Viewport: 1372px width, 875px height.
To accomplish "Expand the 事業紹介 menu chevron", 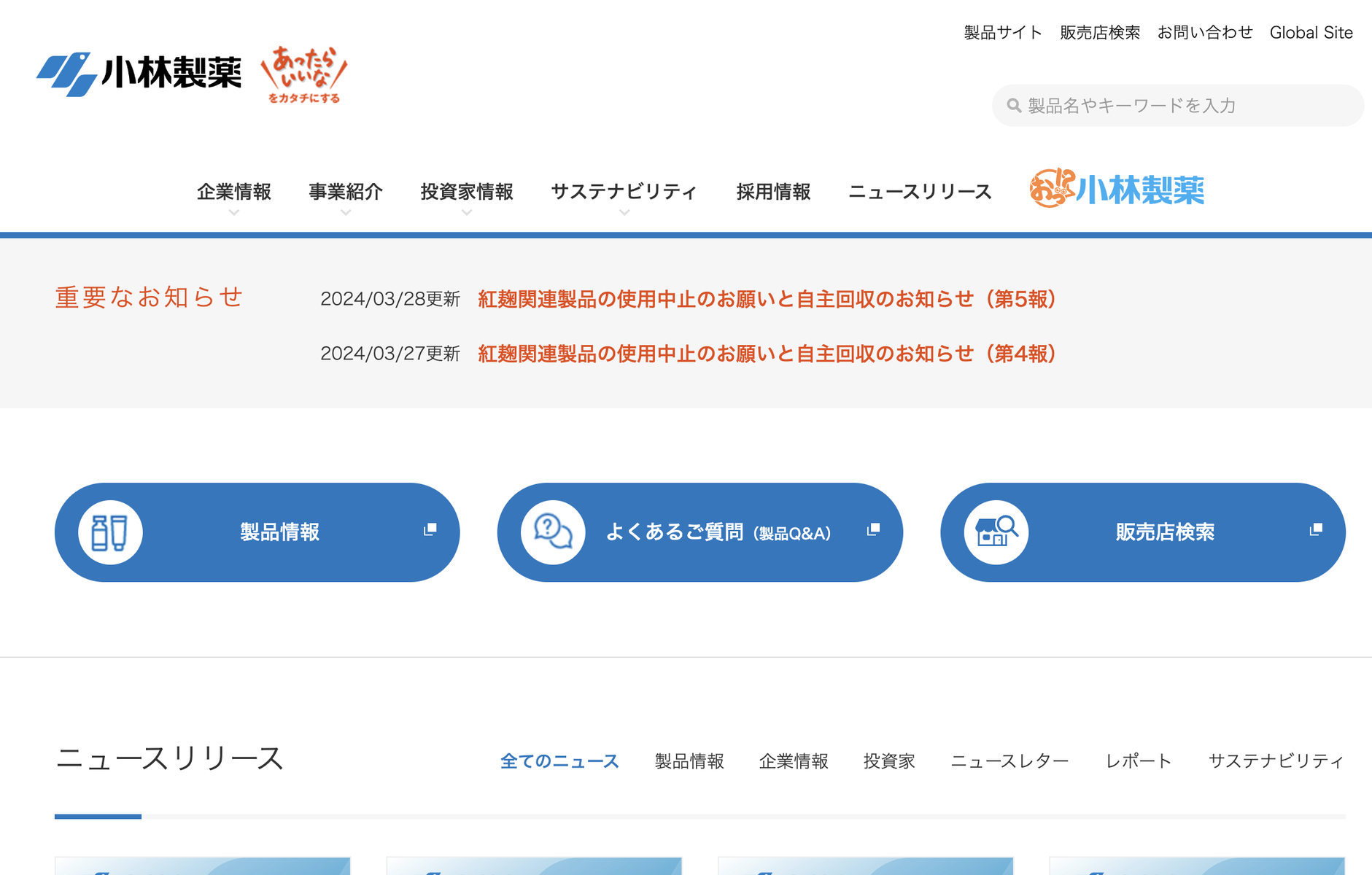I will [346, 213].
